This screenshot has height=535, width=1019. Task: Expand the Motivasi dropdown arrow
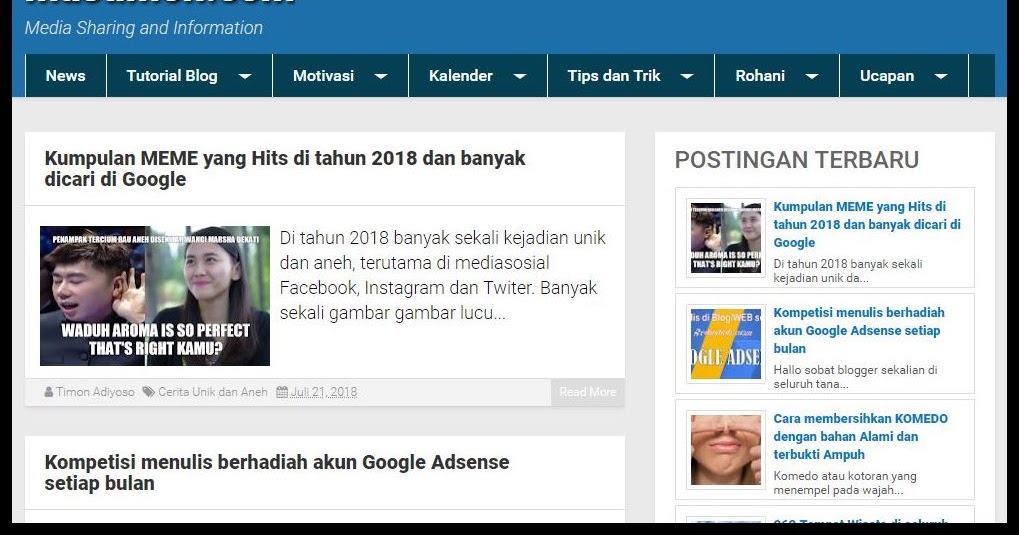pyautogui.click(x=381, y=76)
